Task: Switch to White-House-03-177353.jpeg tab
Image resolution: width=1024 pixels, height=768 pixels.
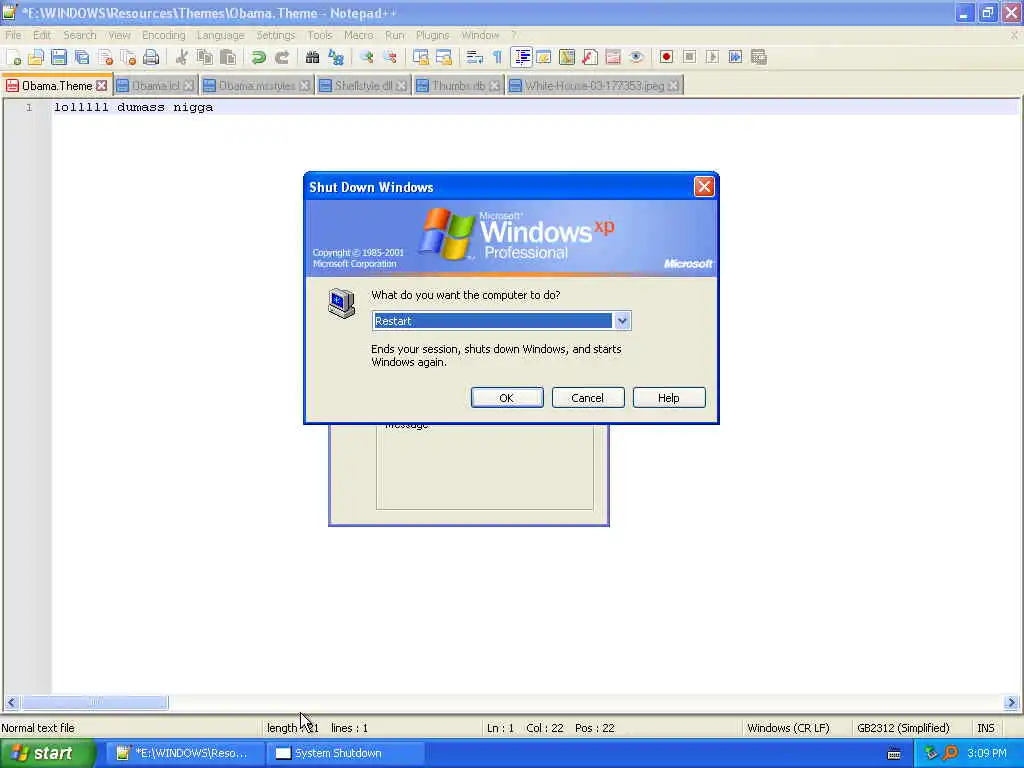Action: [595, 86]
